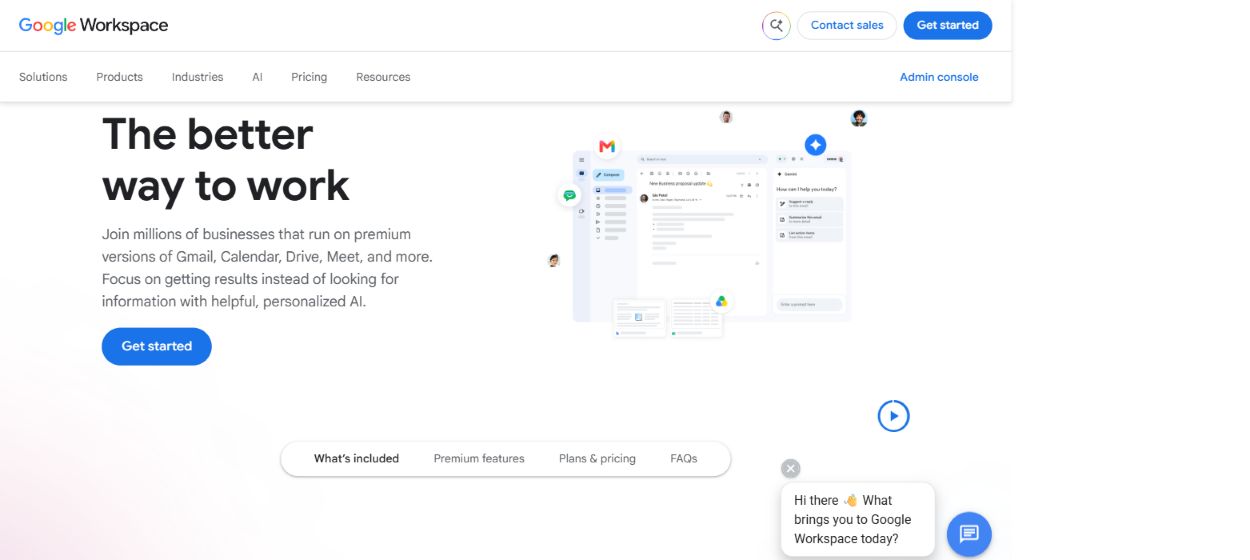The width and height of the screenshot is (1250, 560).
Task: Open the FAQs tab
Action: [x=684, y=459]
